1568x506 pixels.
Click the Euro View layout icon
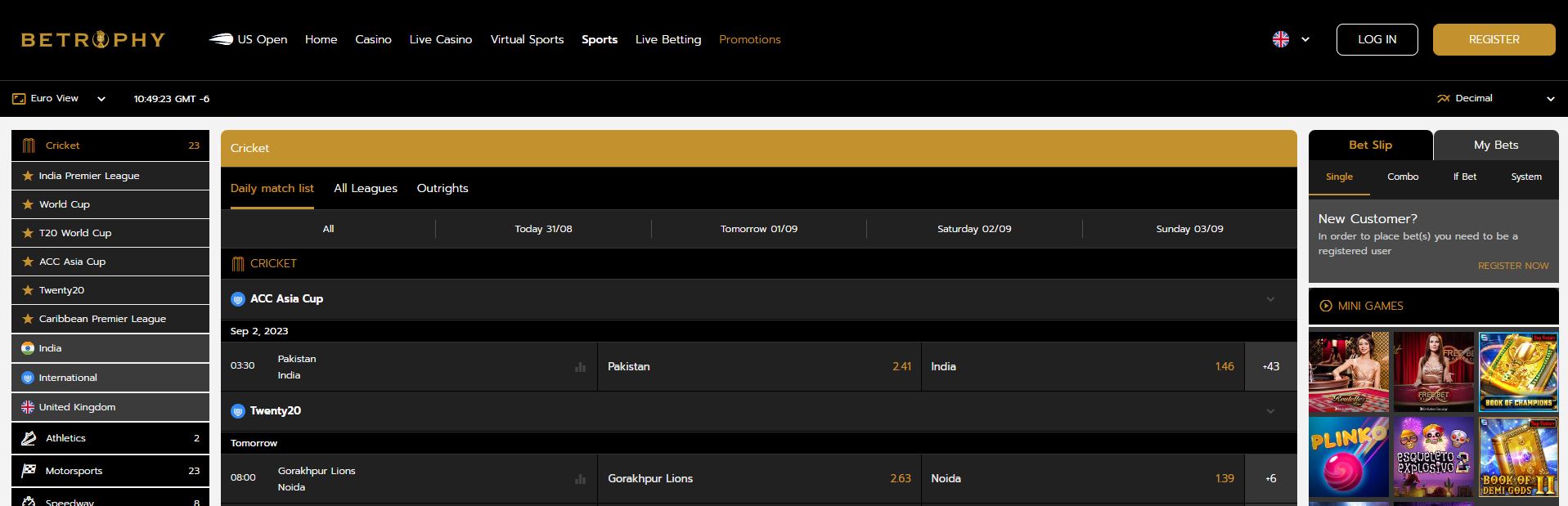(19, 99)
